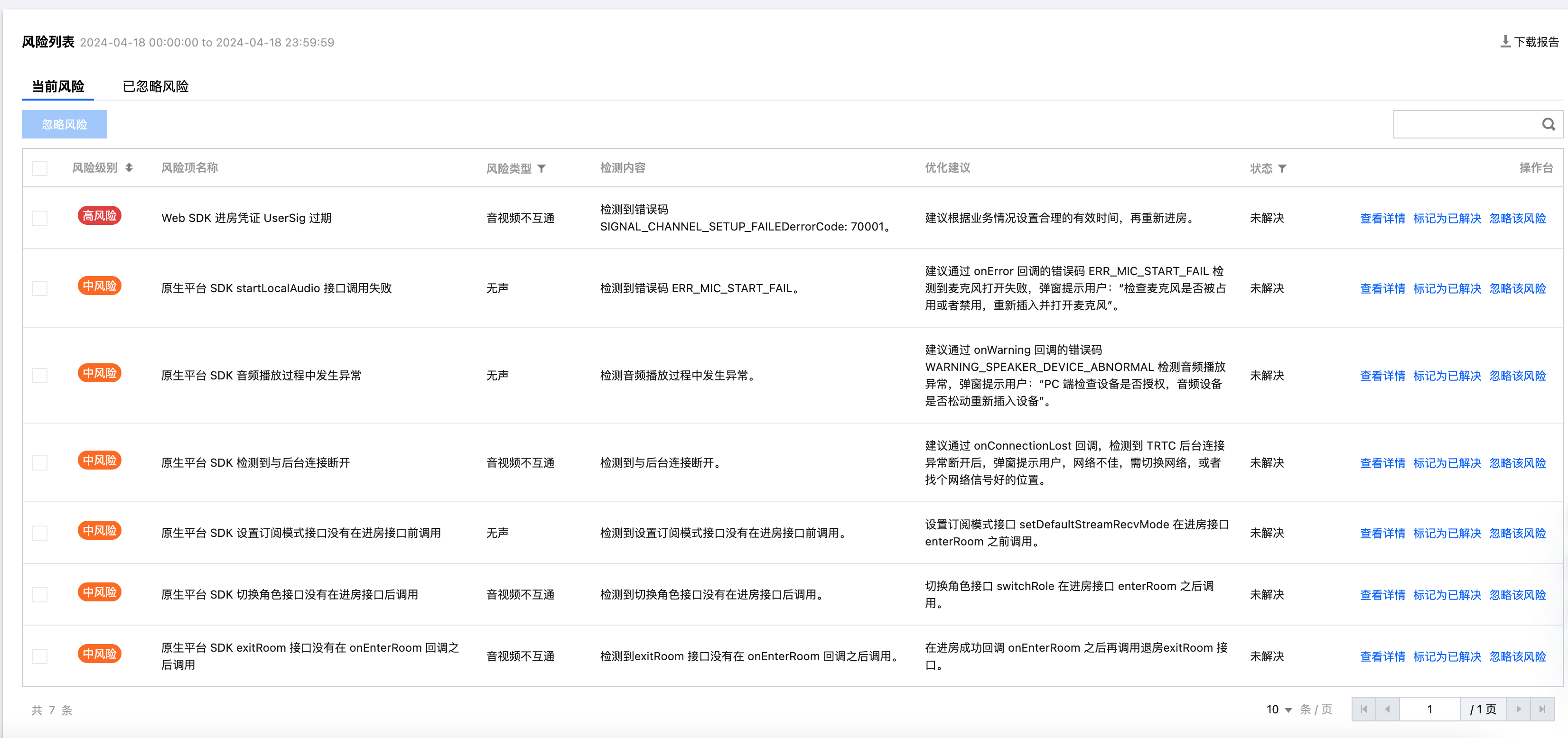1568x738 pixels.
Task: Click the search magnifier icon
Action: (1548, 125)
